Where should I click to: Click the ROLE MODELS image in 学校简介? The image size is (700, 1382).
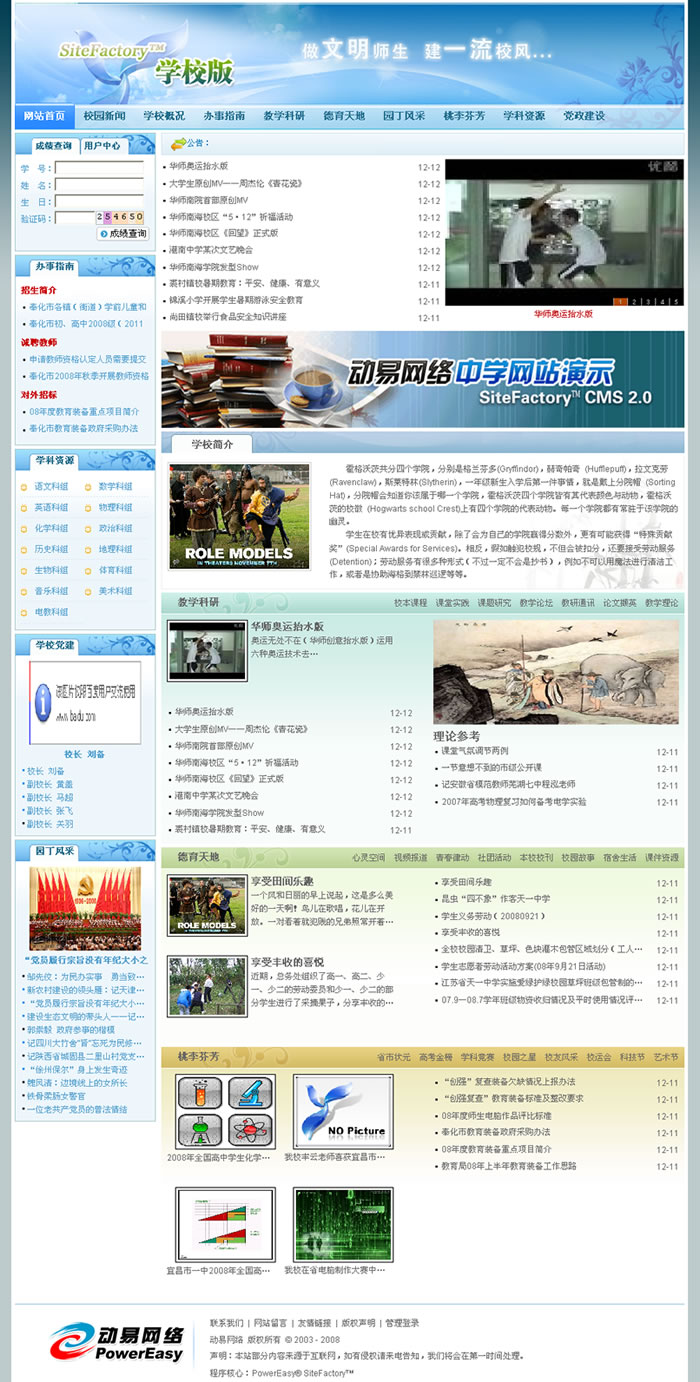coord(238,517)
